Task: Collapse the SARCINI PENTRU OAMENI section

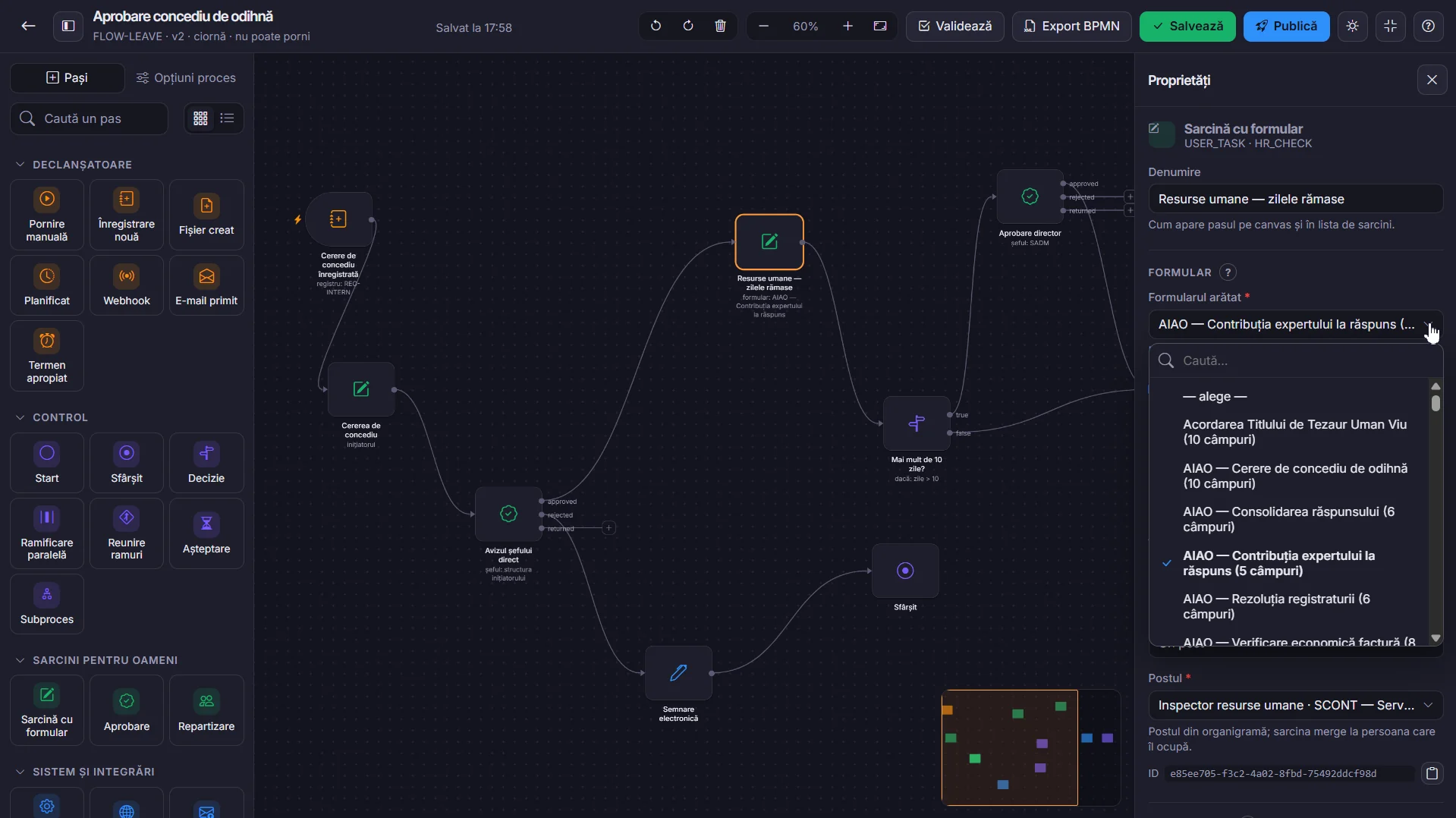Action: pyautogui.click(x=96, y=660)
